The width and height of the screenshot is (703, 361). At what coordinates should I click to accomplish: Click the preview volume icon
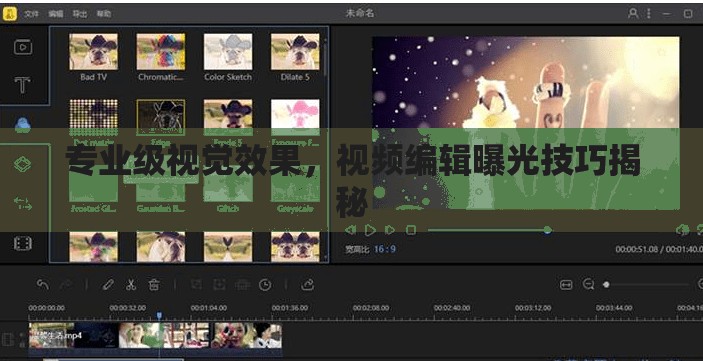pyautogui.click(x=682, y=230)
